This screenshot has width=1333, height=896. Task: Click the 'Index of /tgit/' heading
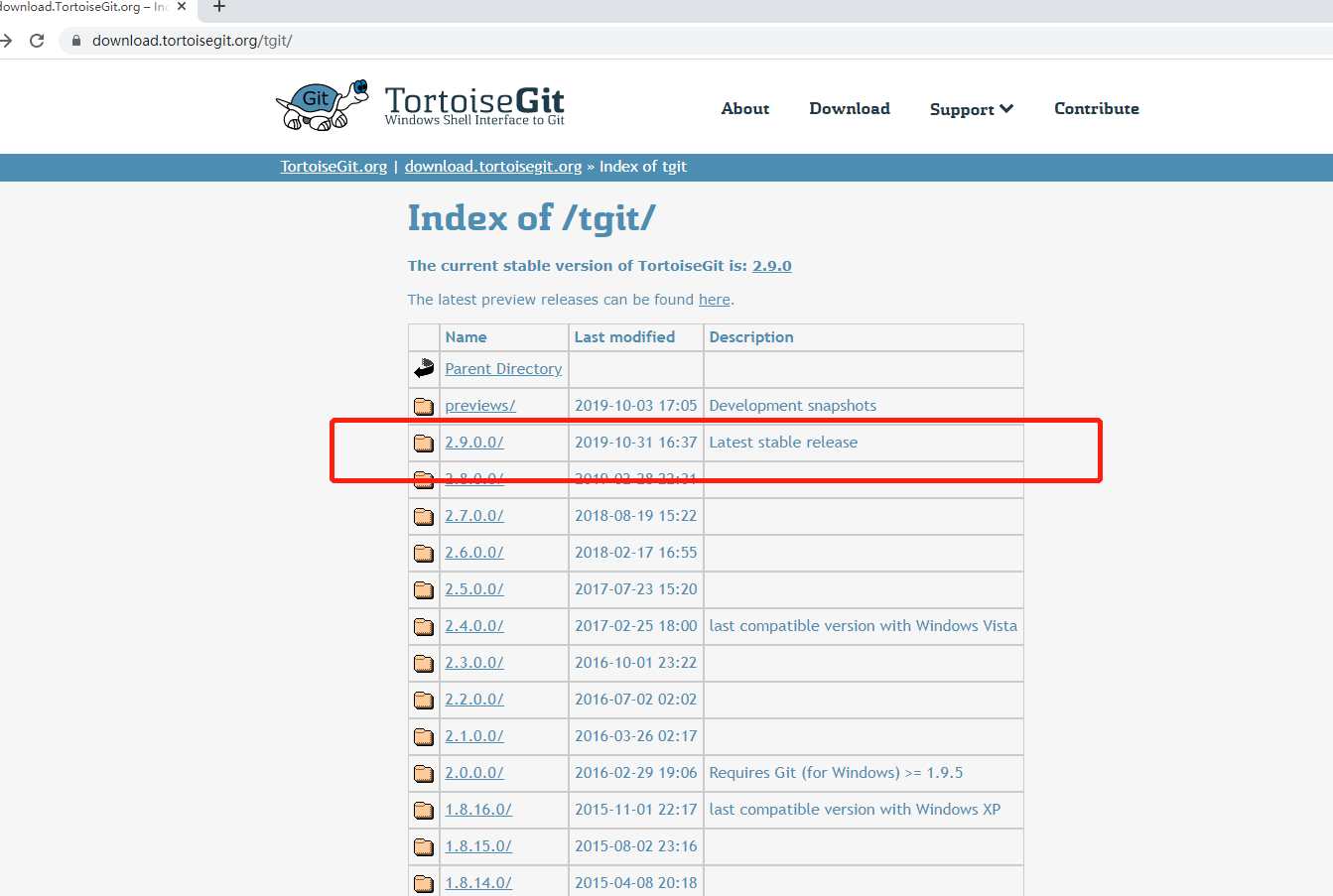pyautogui.click(x=531, y=218)
